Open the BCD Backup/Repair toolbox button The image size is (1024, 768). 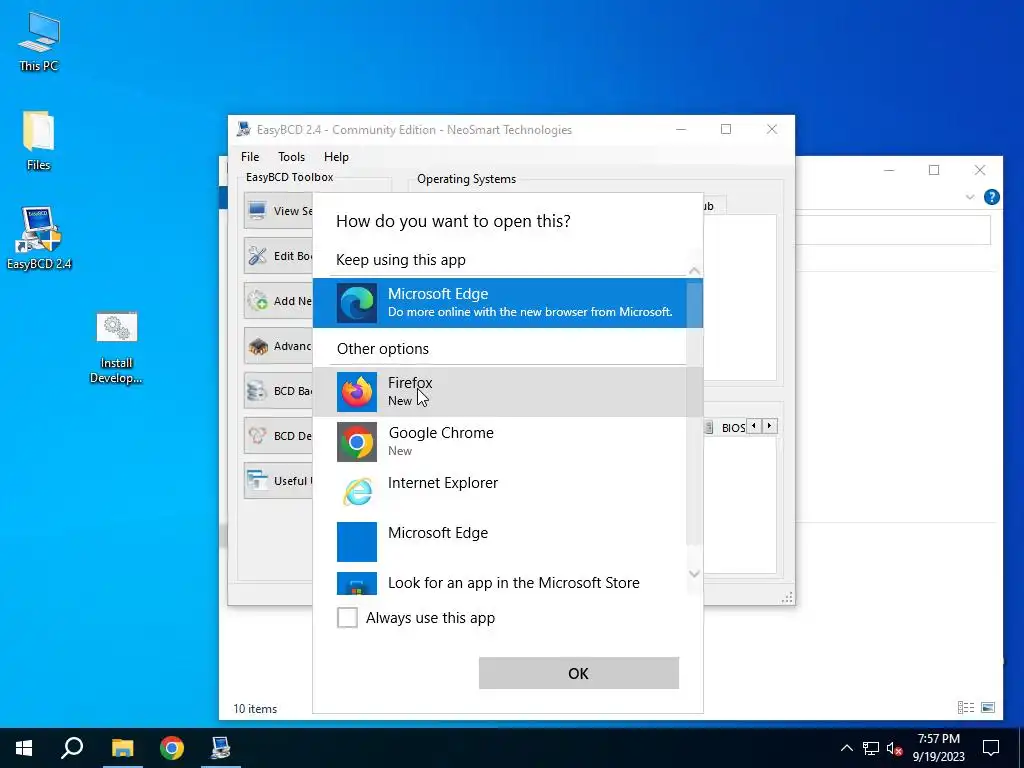point(279,391)
